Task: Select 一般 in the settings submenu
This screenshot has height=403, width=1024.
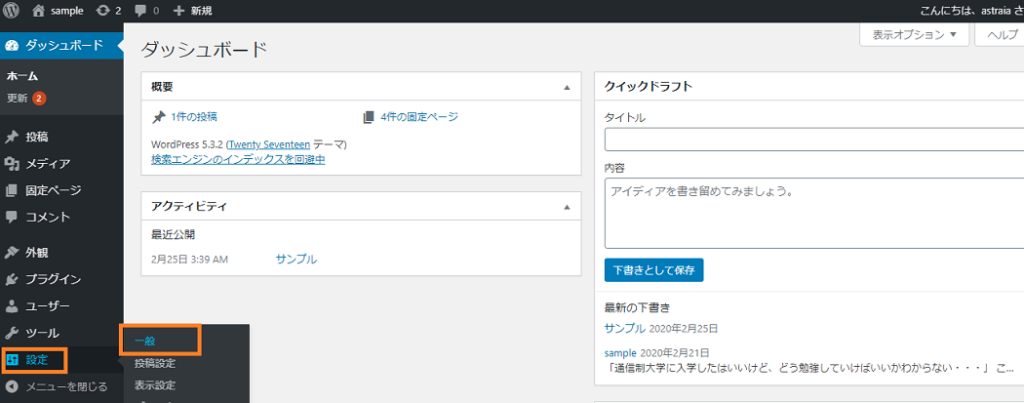Action: tap(146, 341)
